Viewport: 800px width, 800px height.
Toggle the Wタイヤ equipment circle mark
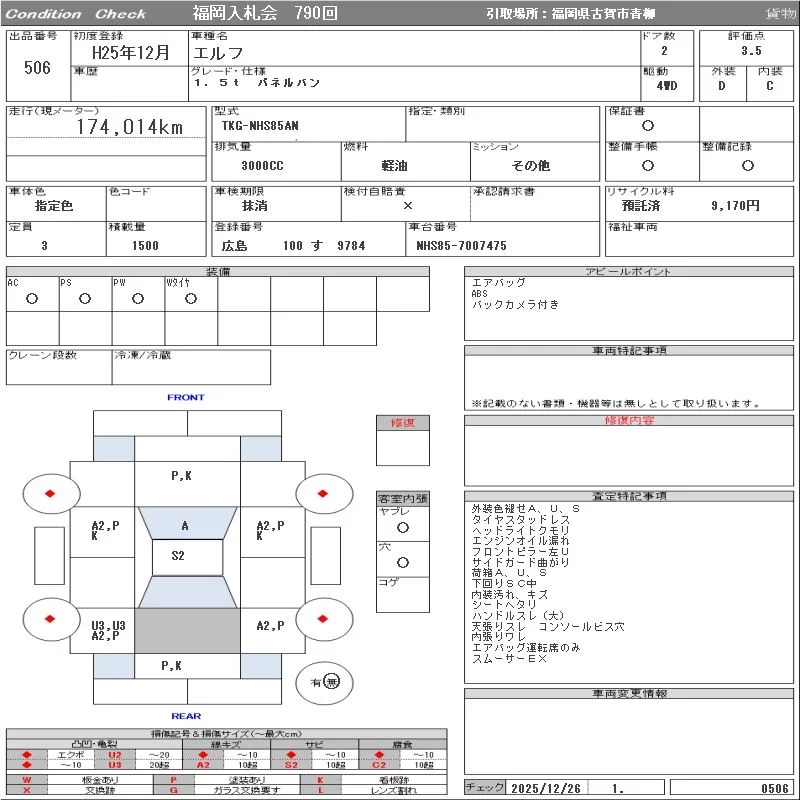[190, 298]
